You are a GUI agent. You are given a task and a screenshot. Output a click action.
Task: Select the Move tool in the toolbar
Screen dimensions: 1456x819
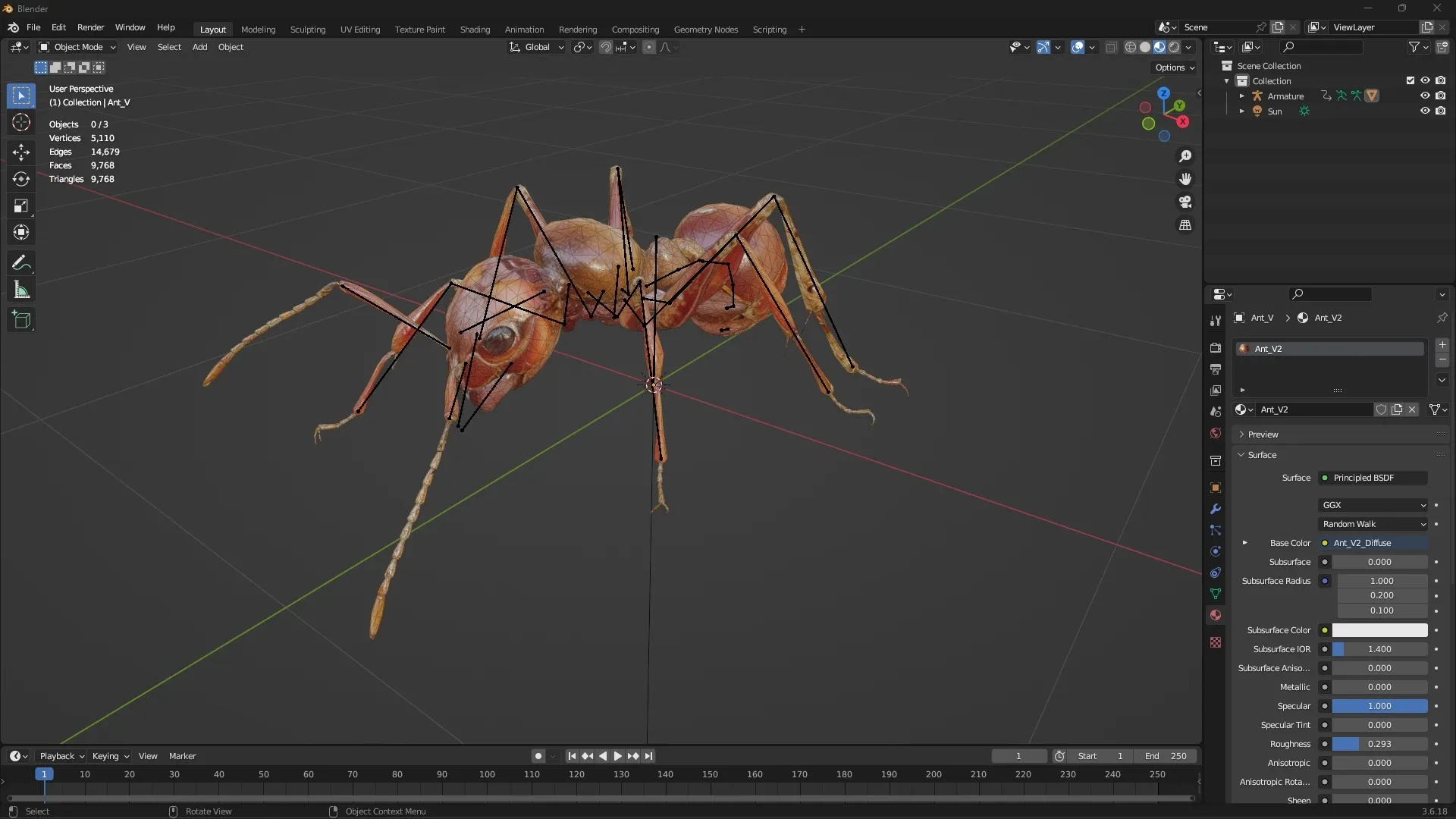[20, 152]
